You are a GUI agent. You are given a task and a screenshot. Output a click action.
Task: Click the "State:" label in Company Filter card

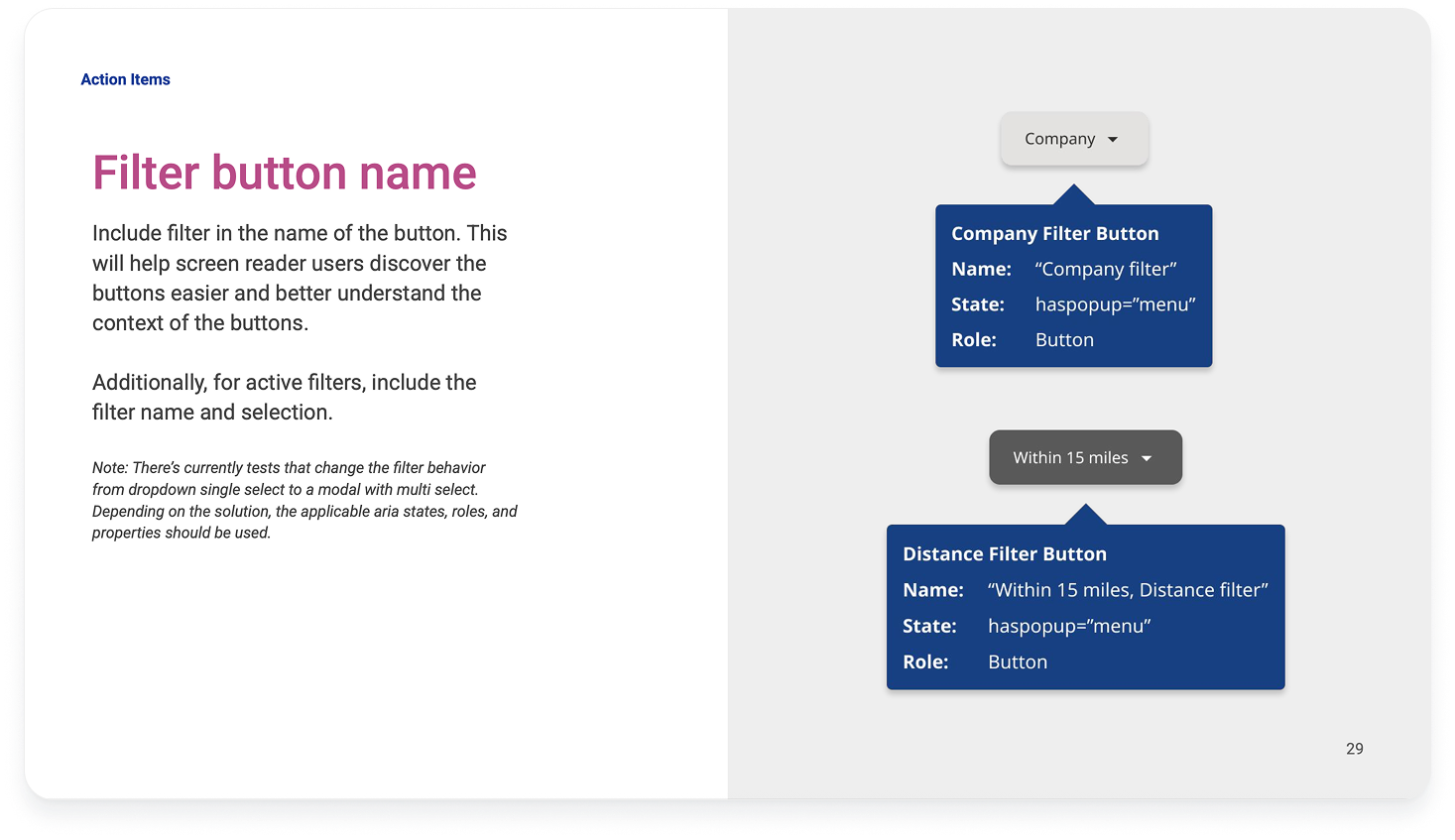pos(978,304)
